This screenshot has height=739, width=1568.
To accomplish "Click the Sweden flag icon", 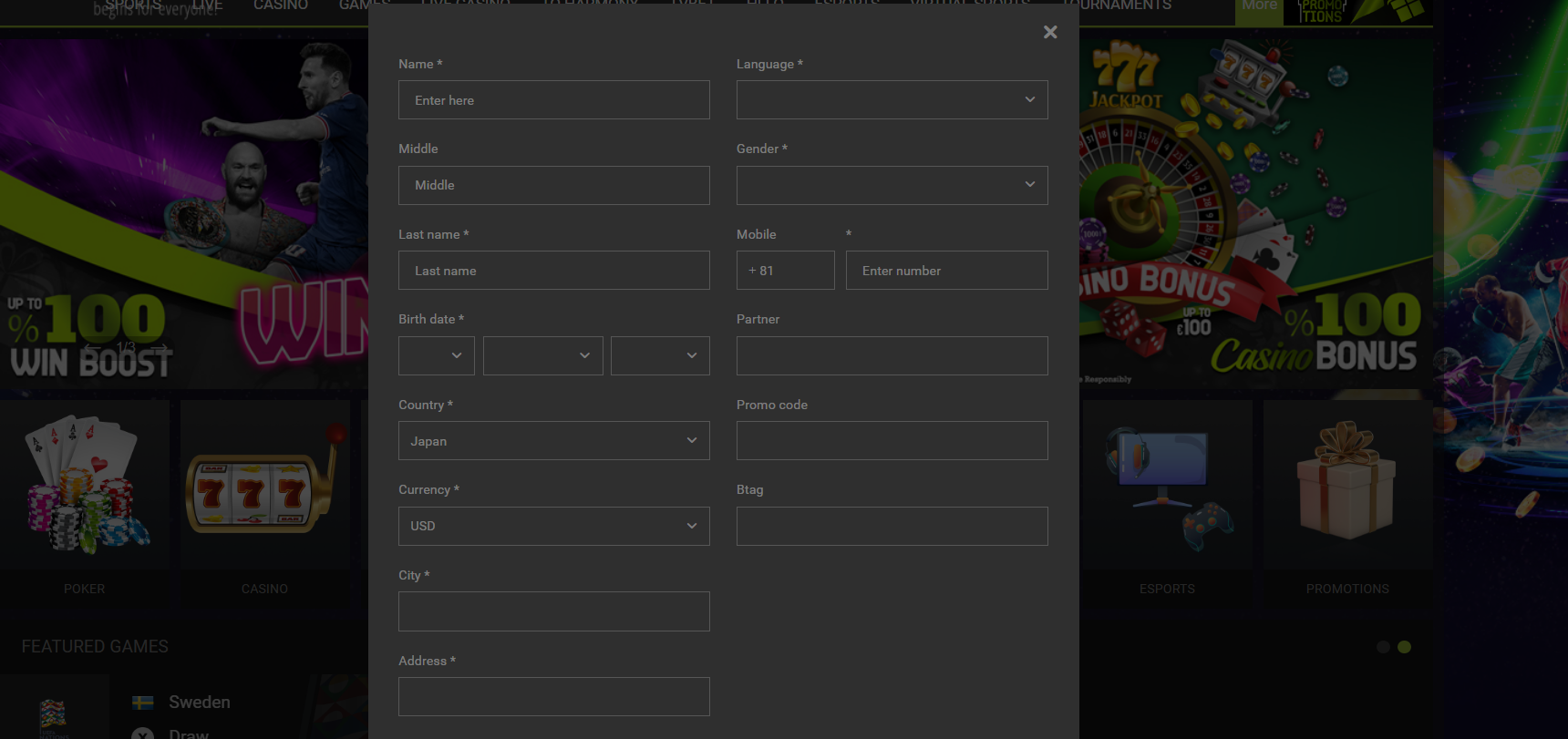I will pos(143,703).
